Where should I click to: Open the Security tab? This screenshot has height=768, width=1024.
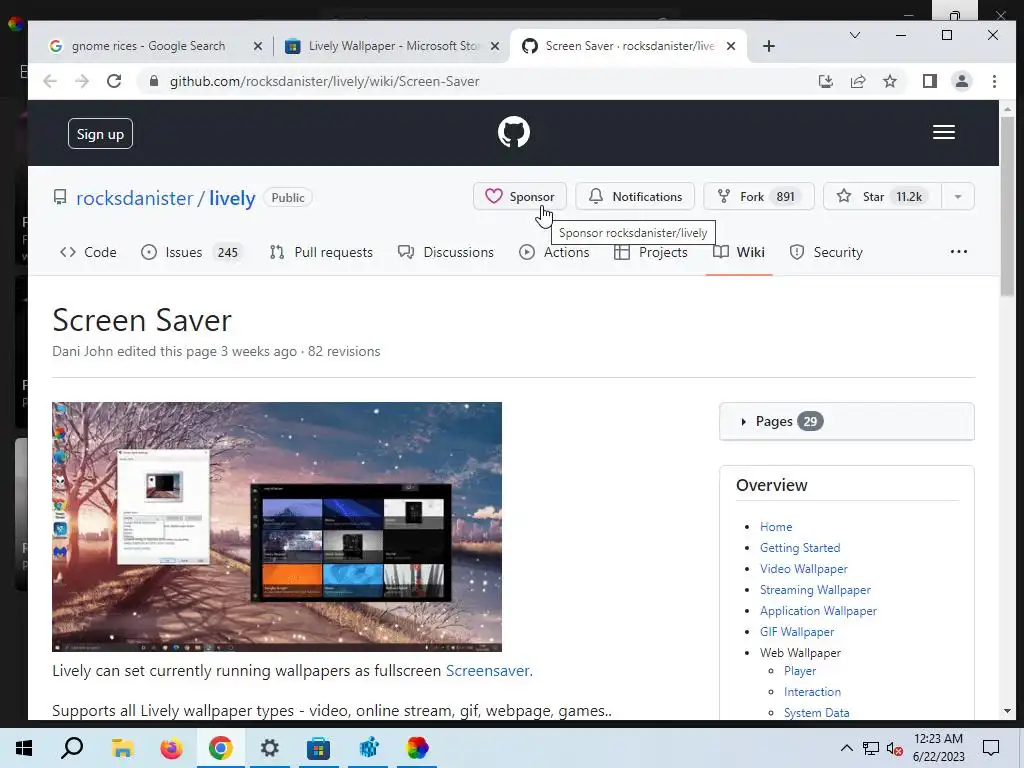click(826, 252)
